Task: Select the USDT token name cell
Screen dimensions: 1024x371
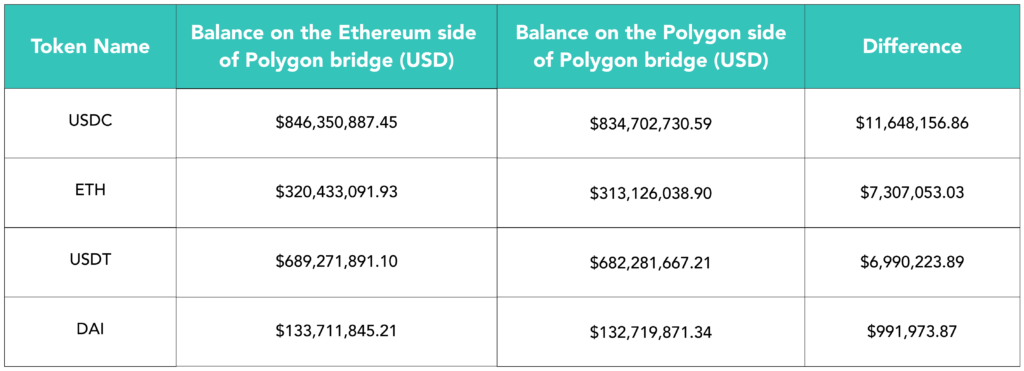Action: 90,262
